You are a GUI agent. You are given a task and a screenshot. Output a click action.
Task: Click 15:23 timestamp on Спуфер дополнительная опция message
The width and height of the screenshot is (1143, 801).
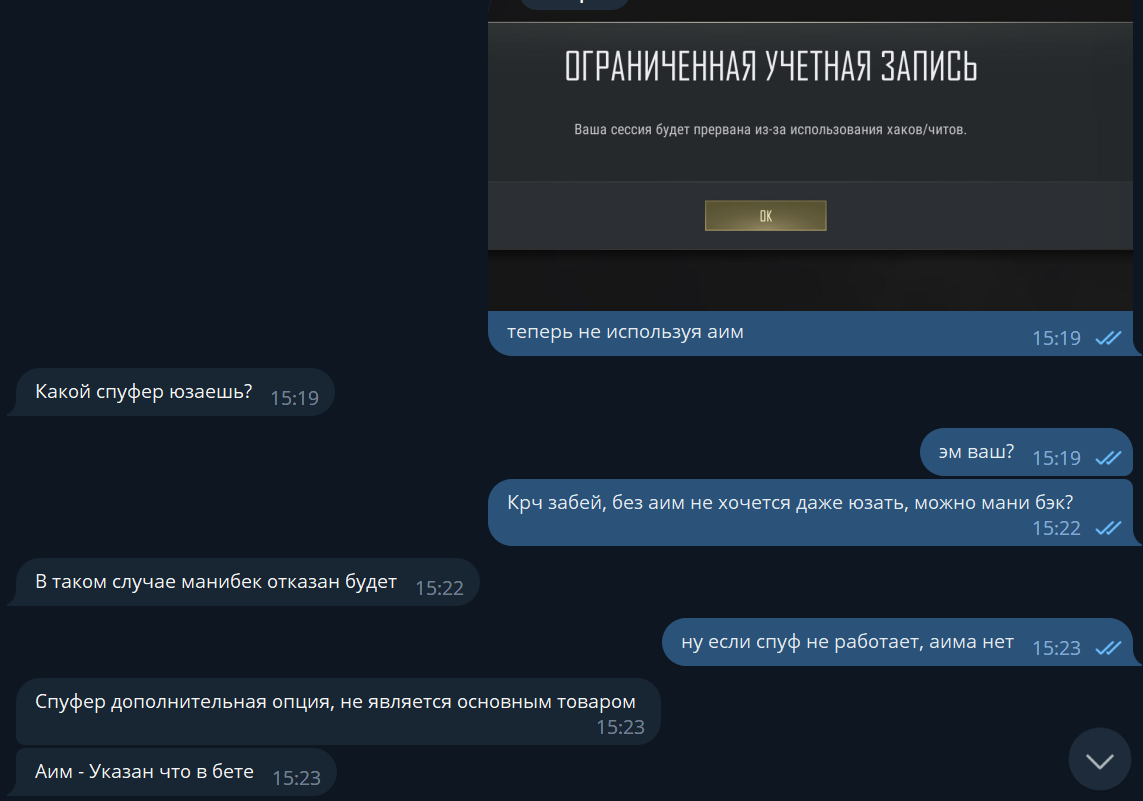(x=620, y=727)
